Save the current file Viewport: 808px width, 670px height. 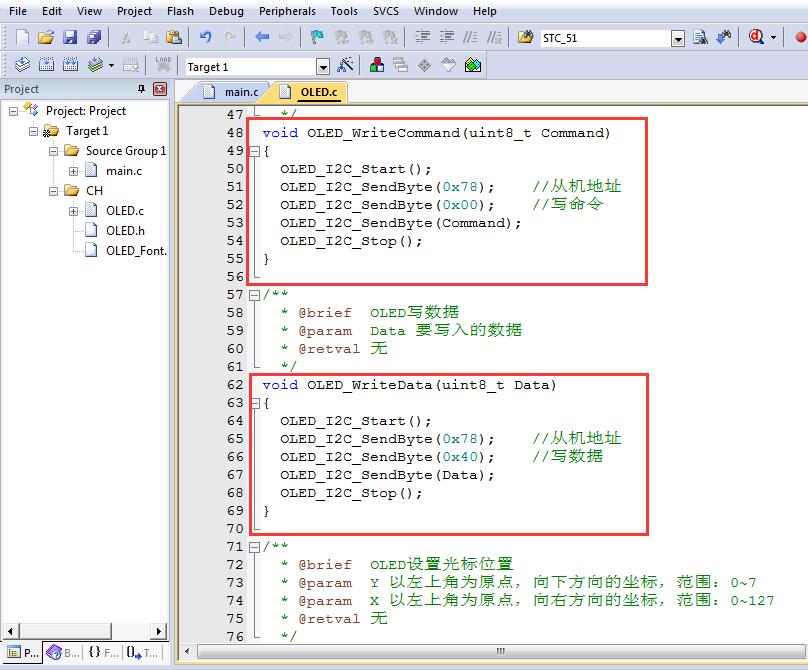pos(70,37)
